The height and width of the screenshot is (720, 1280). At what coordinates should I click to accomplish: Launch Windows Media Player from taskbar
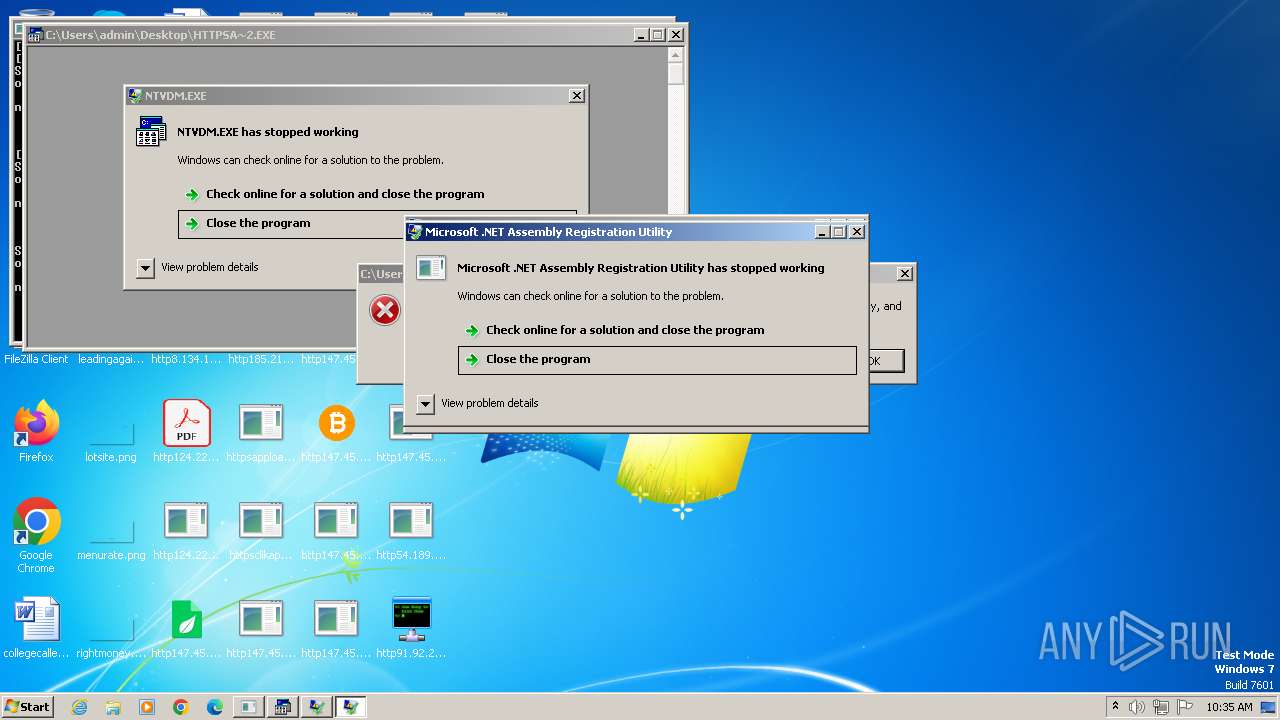coord(147,707)
